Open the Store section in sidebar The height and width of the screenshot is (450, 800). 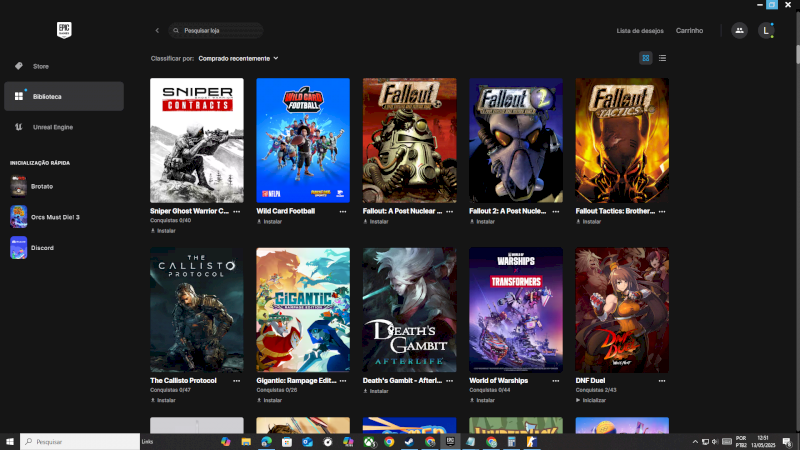tap(40, 66)
